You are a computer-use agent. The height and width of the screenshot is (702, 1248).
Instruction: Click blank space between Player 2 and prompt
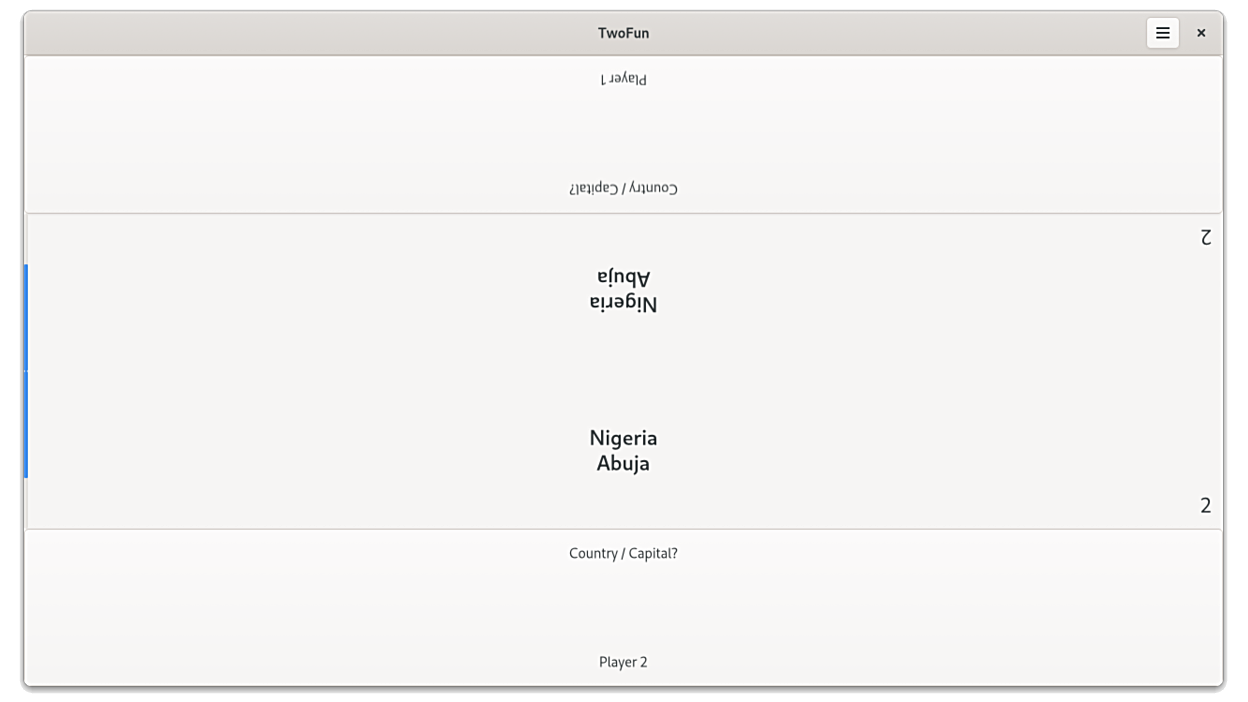pyautogui.click(x=623, y=608)
